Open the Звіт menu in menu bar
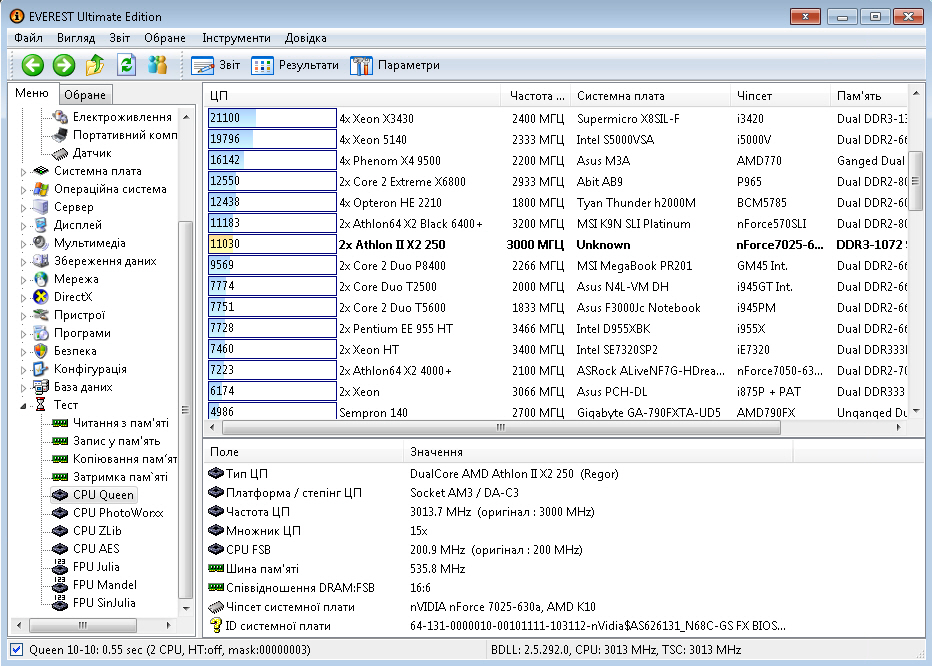 pos(119,38)
